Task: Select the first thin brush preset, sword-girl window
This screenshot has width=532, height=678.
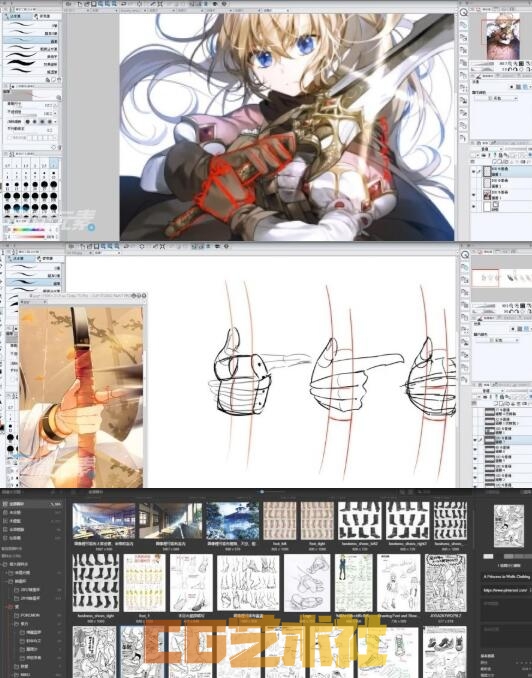Action: tap(31, 25)
